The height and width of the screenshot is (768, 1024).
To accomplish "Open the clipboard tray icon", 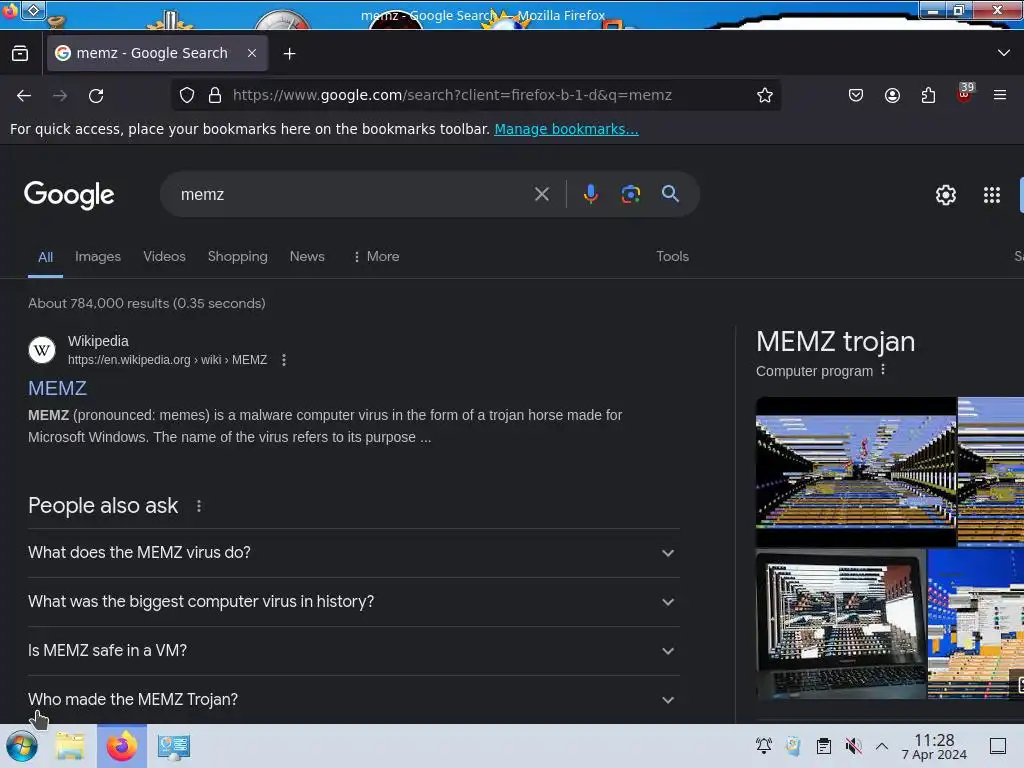I will [824, 746].
